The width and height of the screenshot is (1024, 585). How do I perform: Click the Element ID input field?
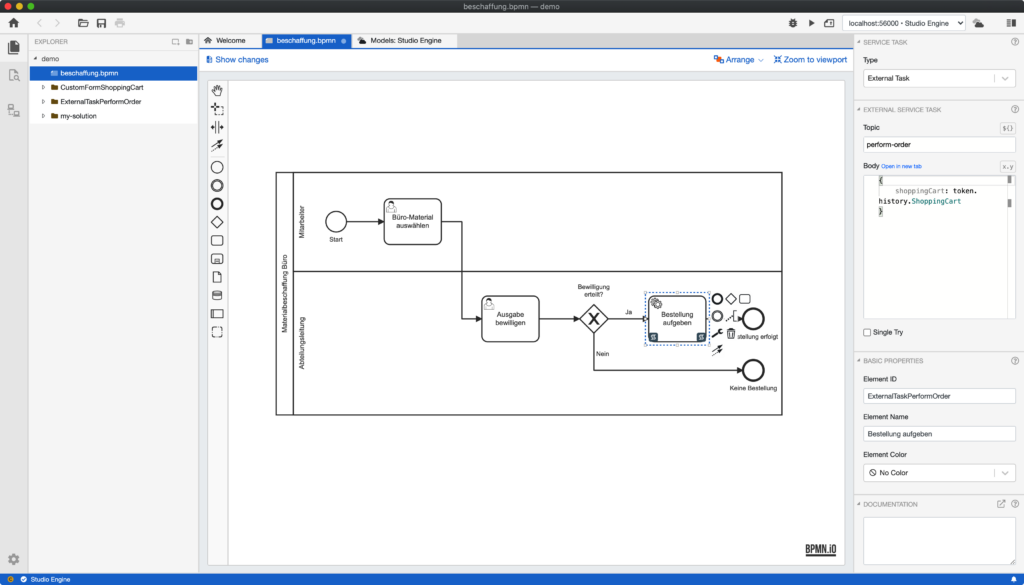pyautogui.click(x=939, y=396)
